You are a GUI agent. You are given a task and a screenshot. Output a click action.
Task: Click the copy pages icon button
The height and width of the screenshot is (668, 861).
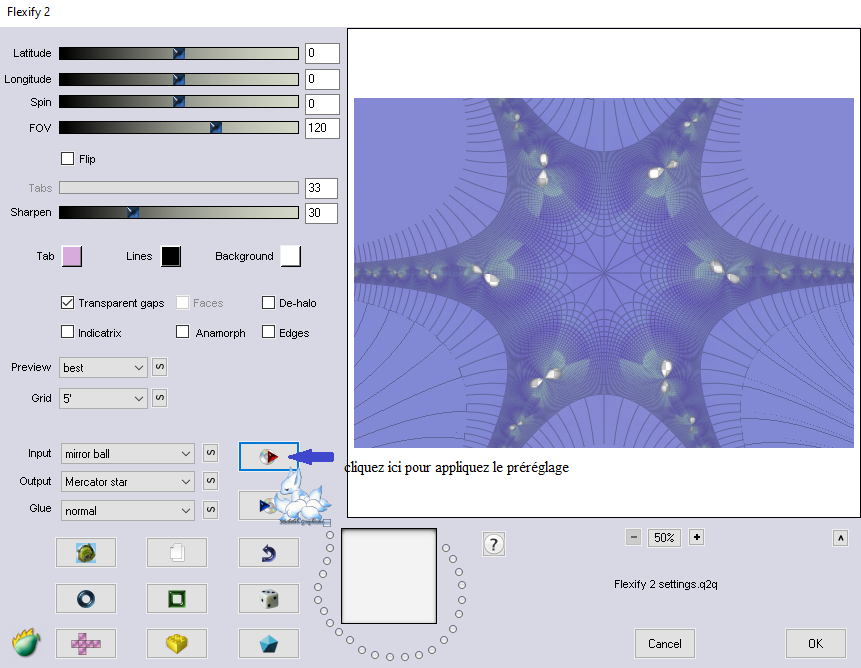point(177,552)
